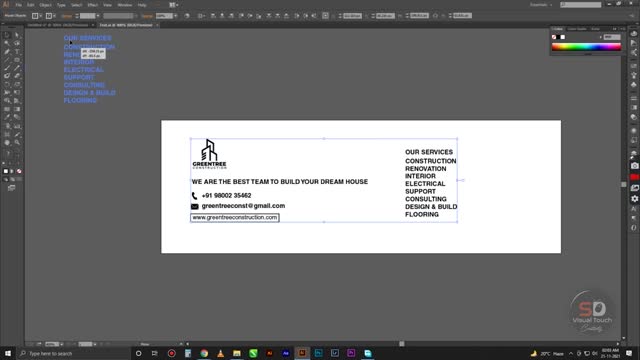Pick a color from the spectrum bar
This screenshot has width=640, height=360.
click(587, 47)
